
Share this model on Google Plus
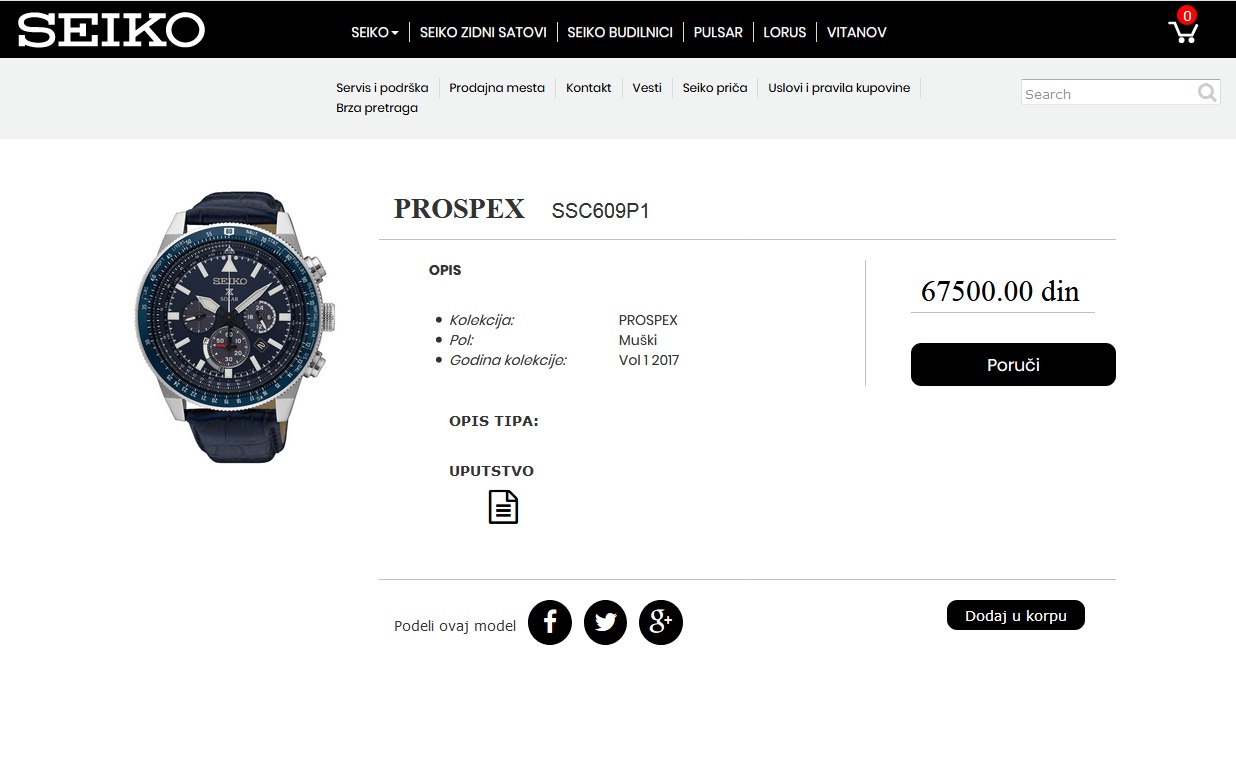pyautogui.click(x=661, y=622)
